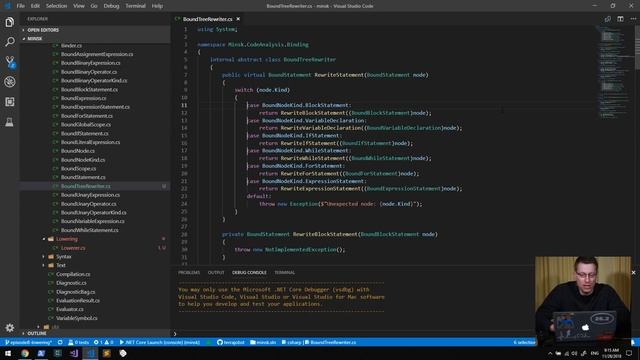Open the Extensions view in the activity bar

coord(9,102)
